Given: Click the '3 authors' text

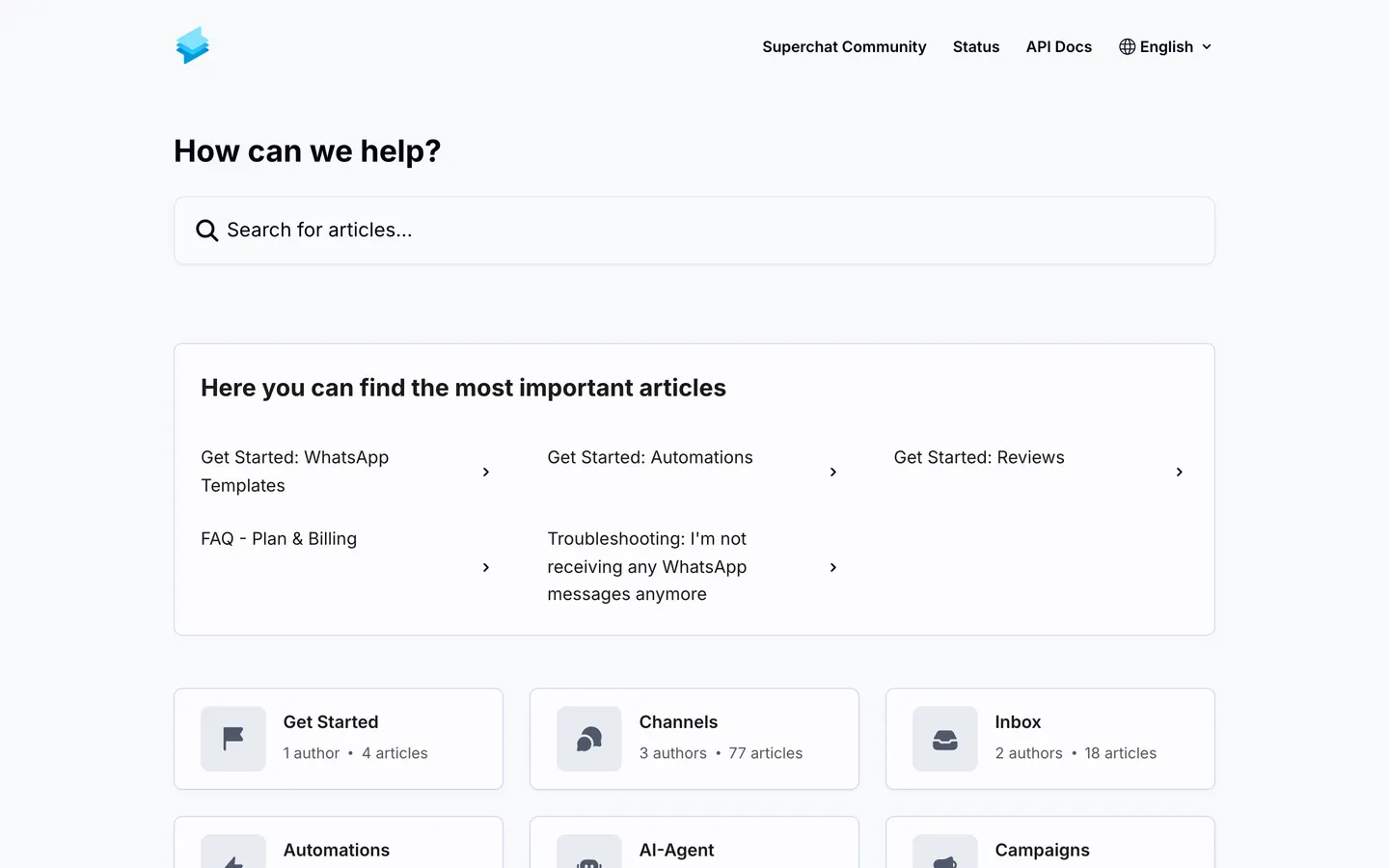Looking at the screenshot, I should tap(673, 753).
